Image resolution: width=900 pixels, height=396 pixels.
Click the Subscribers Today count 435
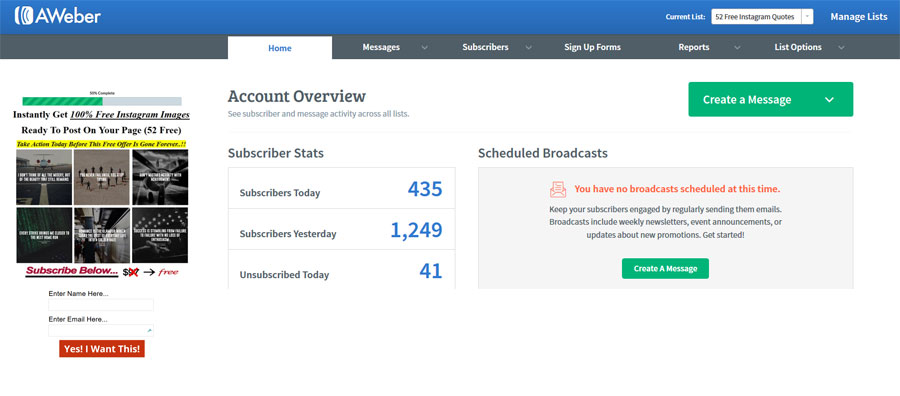coord(425,189)
